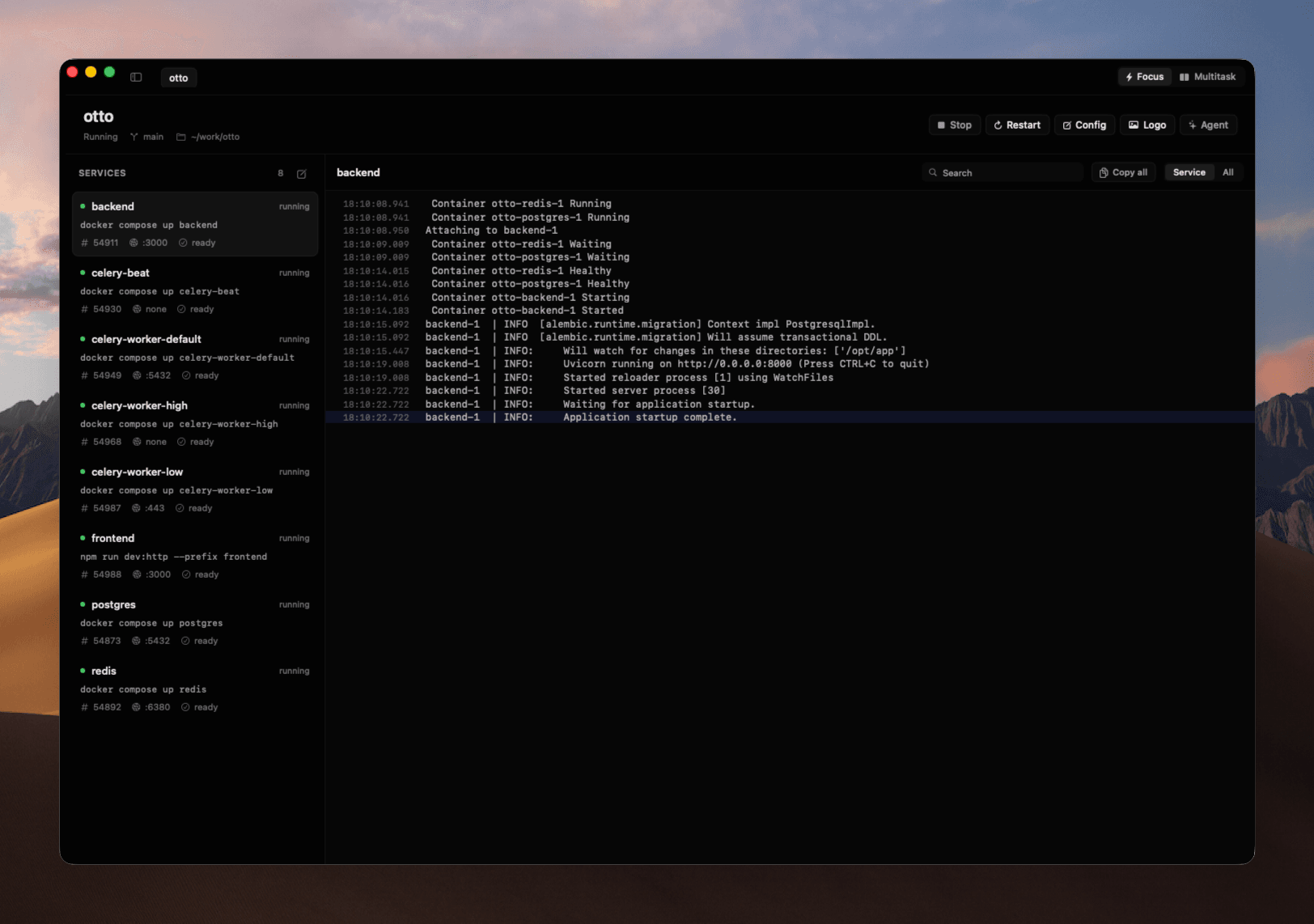
Task: Click the Running project status label
Action: (100, 137)
